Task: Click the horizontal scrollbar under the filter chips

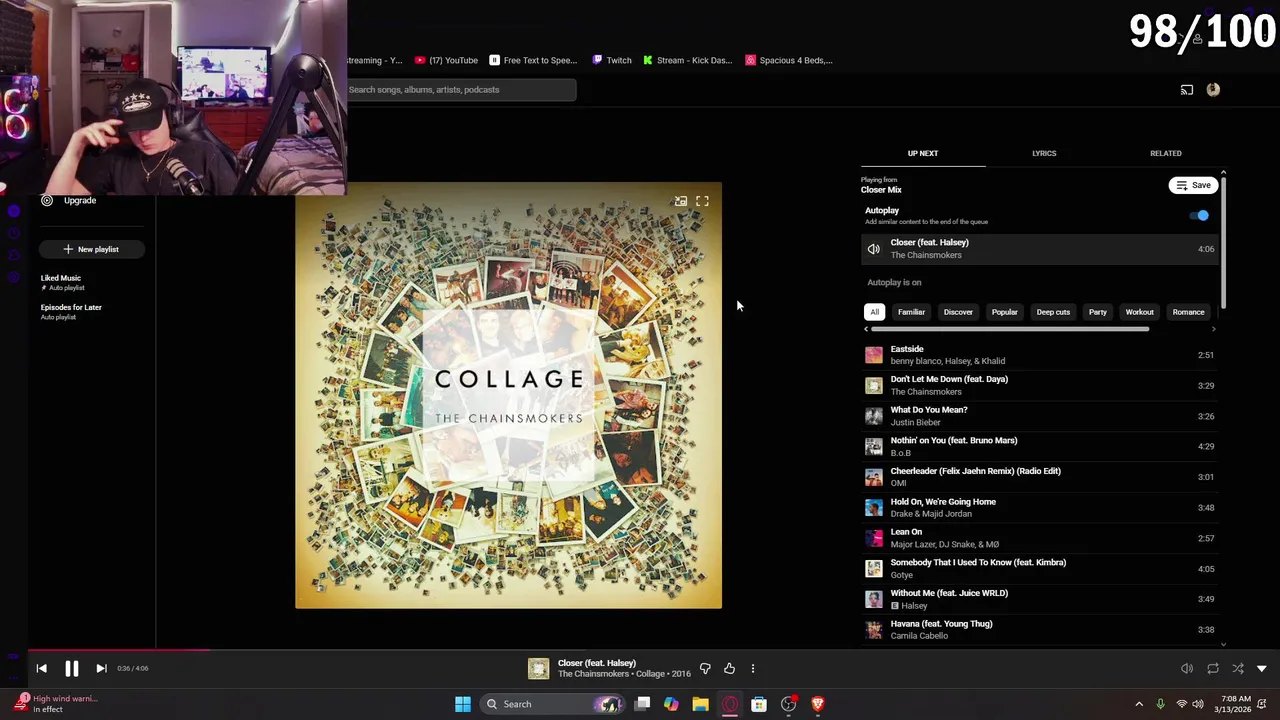Action: tap(1010, 329)
